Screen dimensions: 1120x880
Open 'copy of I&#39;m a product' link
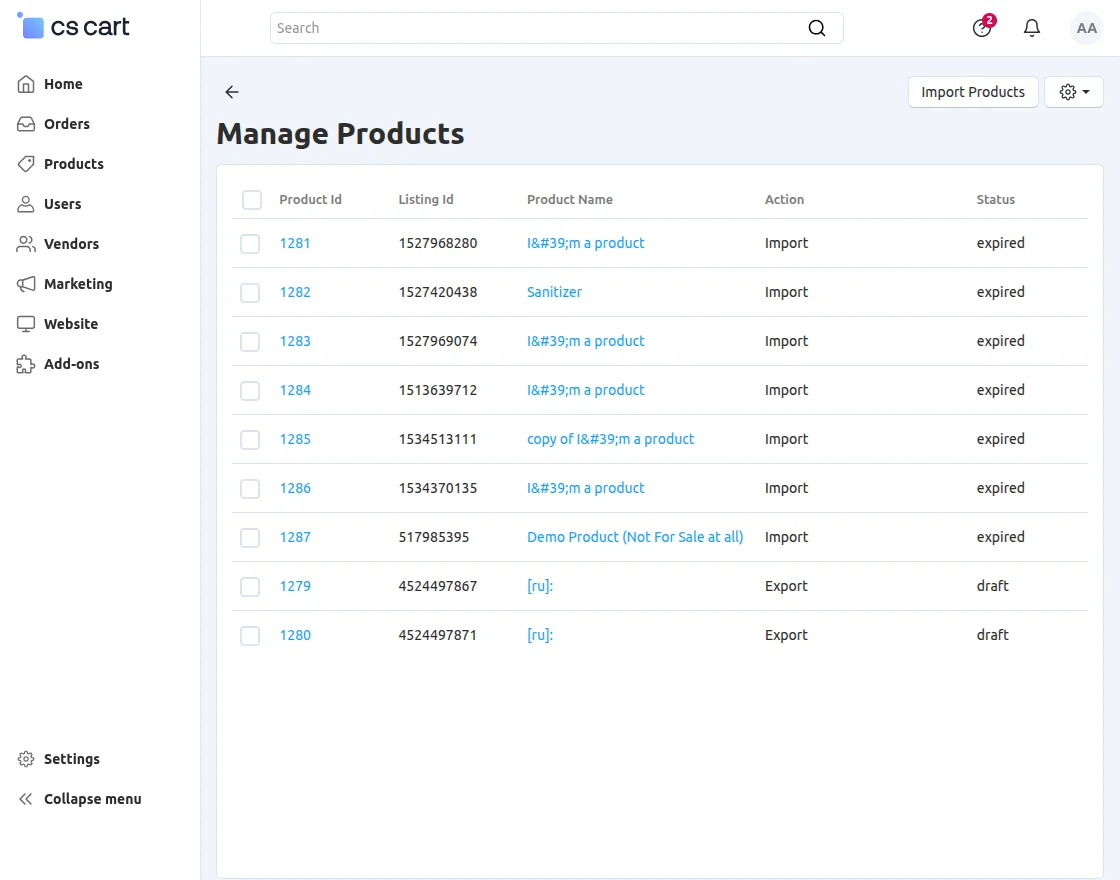[x=611, y=440]
